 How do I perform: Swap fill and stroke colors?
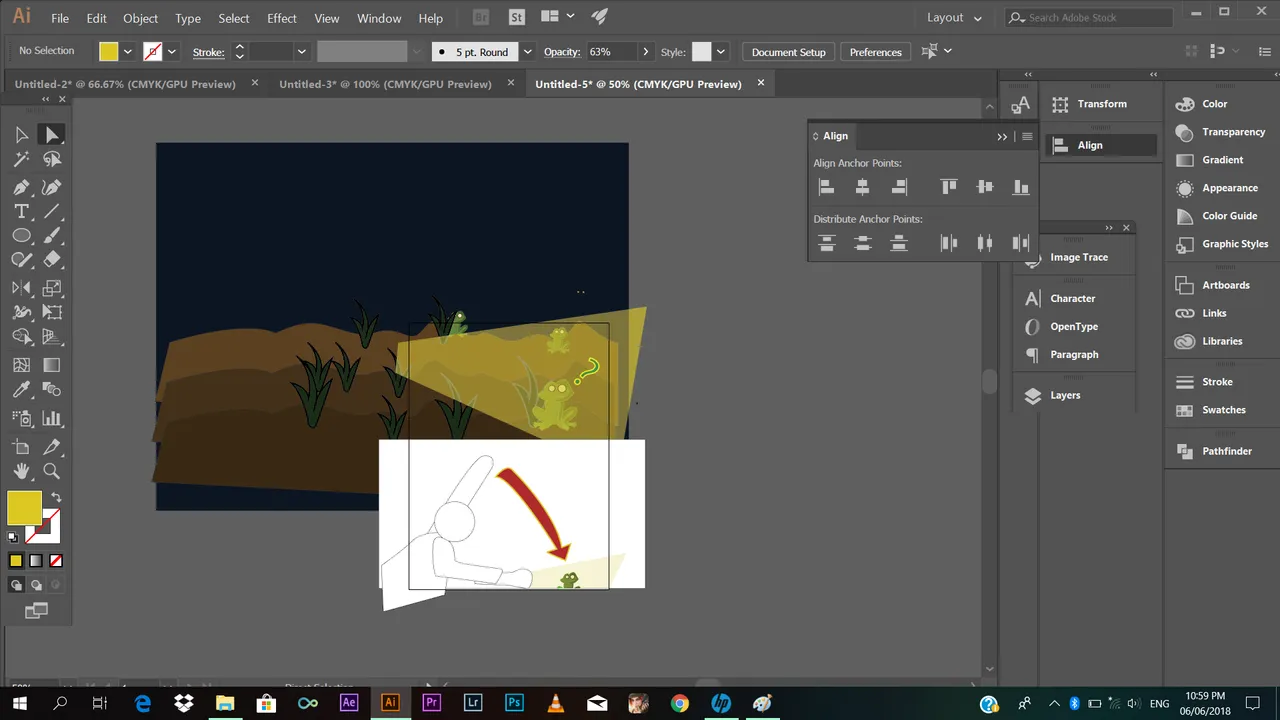pos(57,497)
